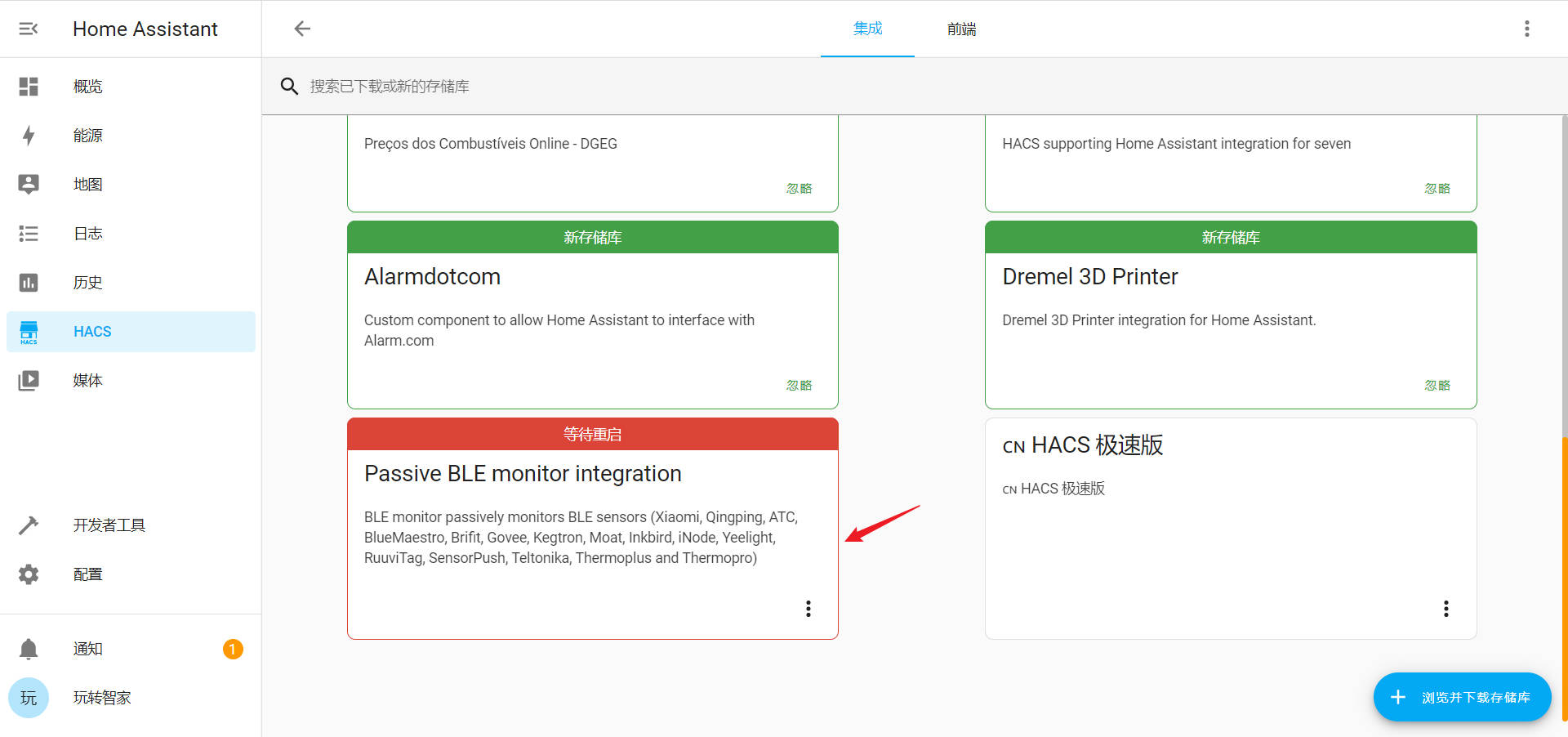This screenshot has width=1568, height=737.
Task: Open the 能源 energy lightning icon
Action: (29, 135)
